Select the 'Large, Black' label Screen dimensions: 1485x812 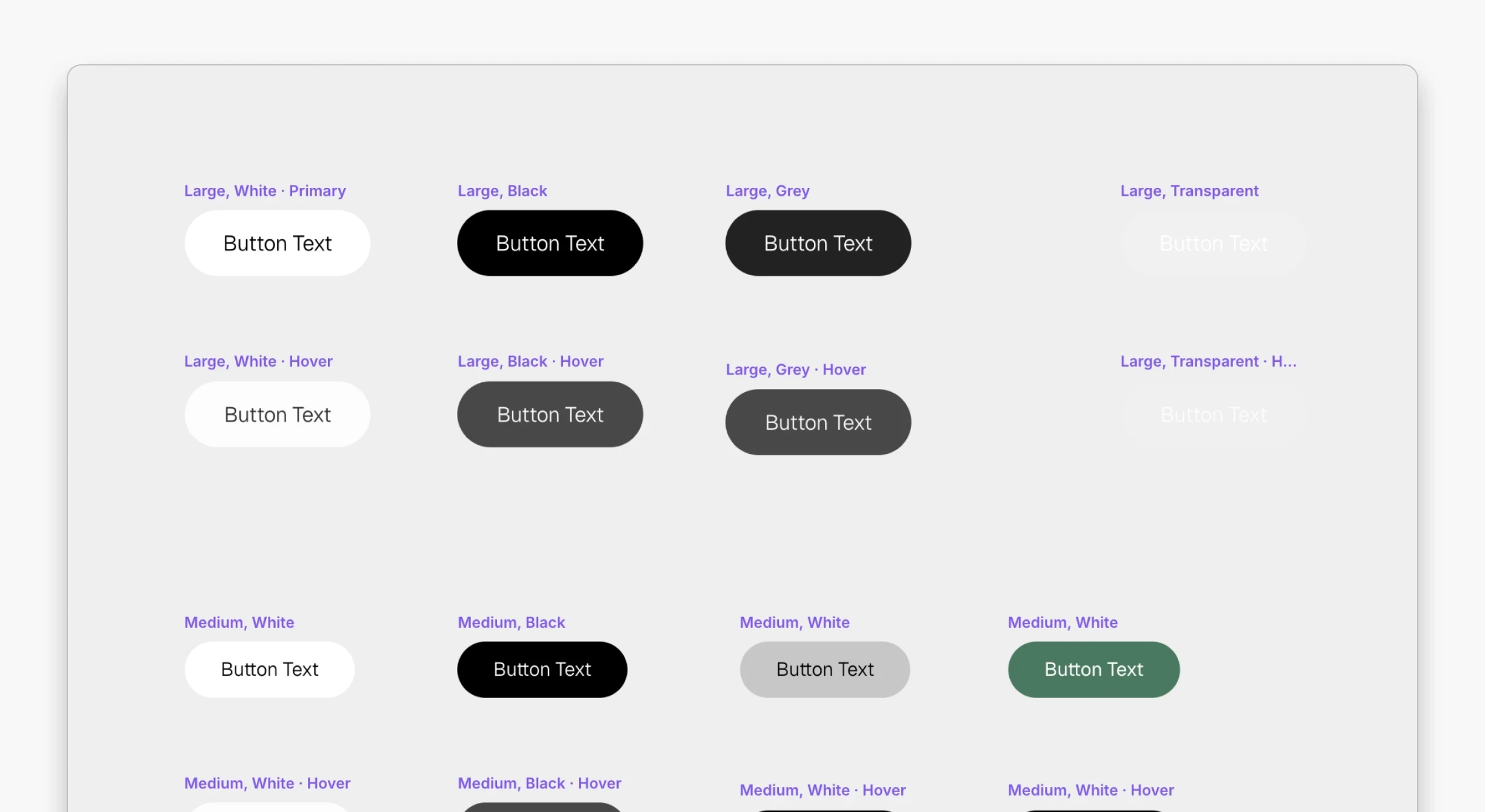tap(502, 191)
